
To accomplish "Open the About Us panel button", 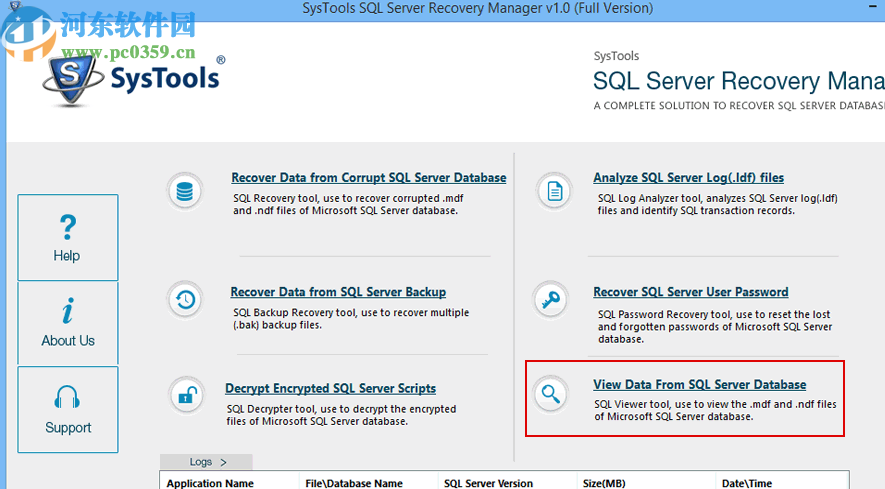I will coord(68,324).
